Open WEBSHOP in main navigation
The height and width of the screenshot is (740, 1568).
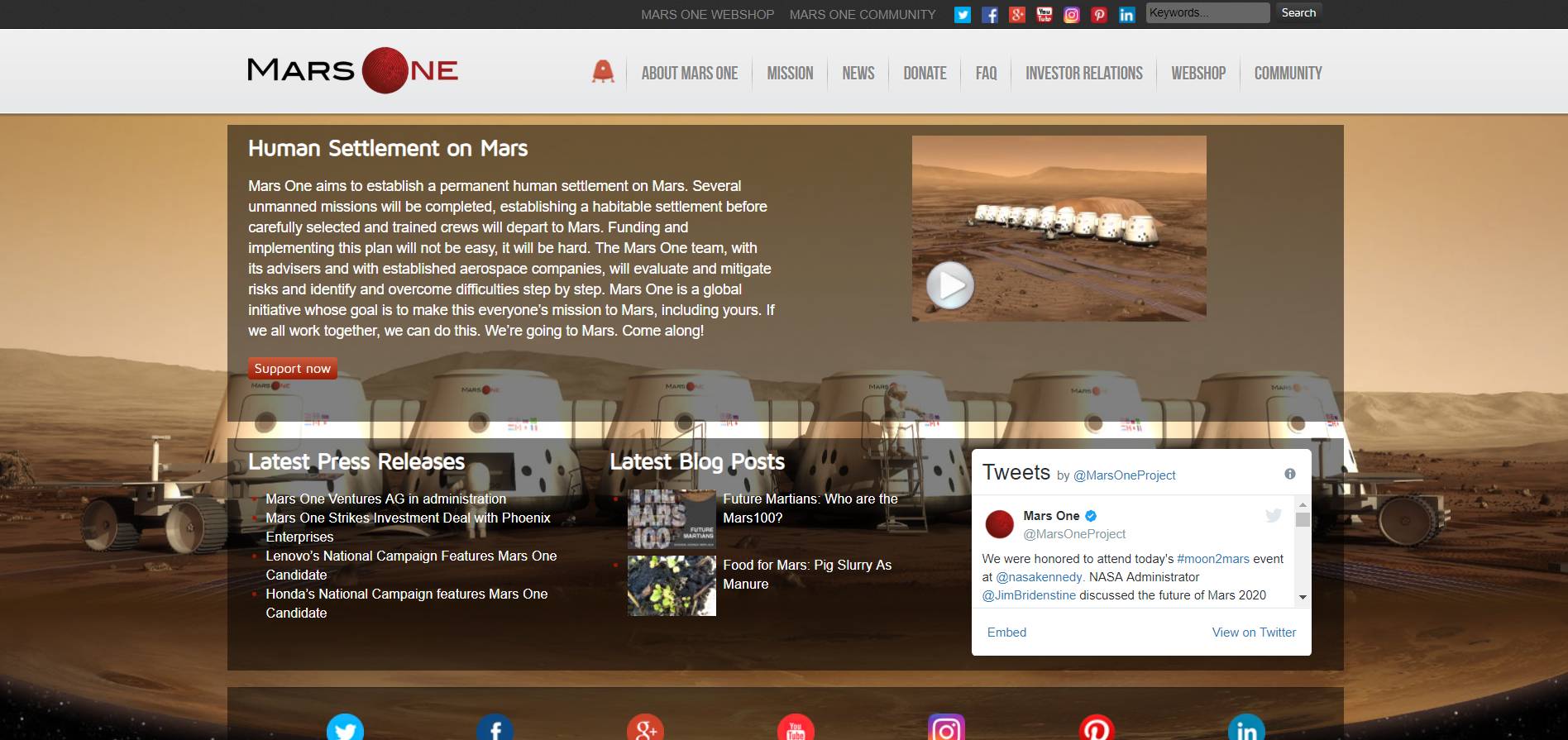pyautogui.click(x=1198, y=73)
